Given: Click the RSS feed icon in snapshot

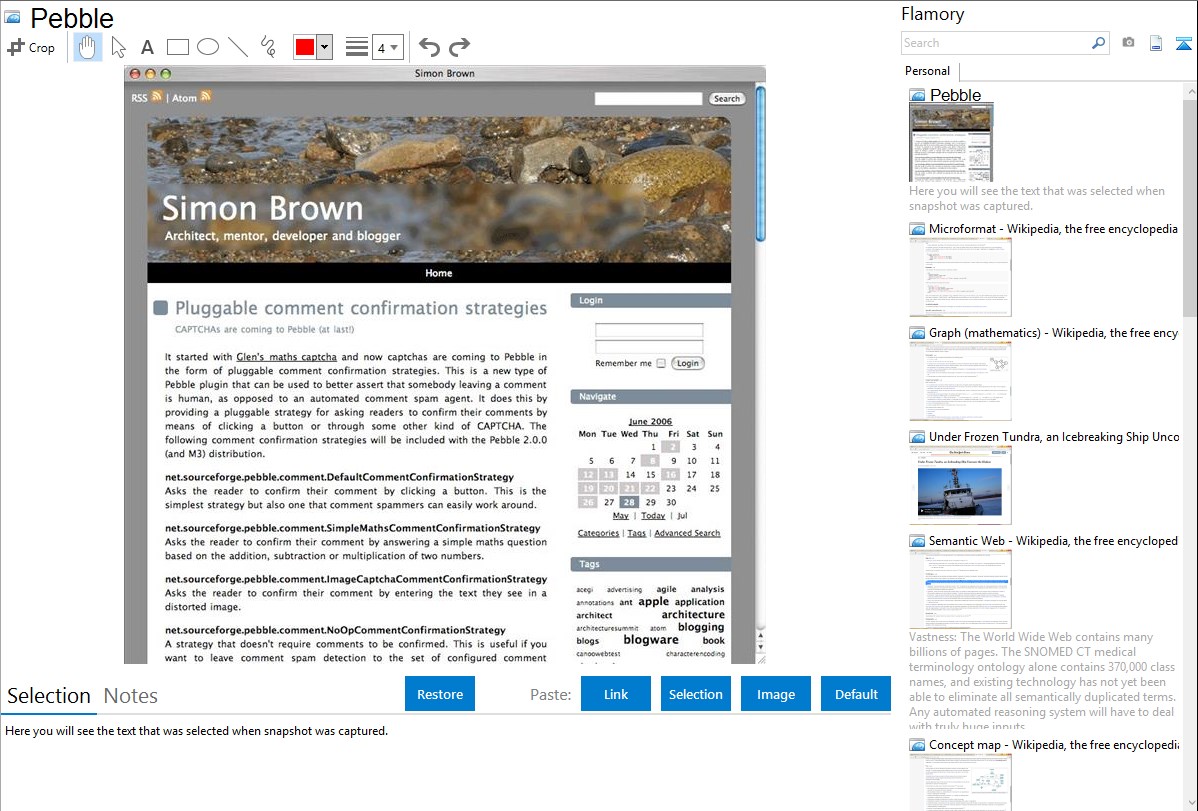Looking at the screenshot, I should pyautogui.click(x=157, y=96).
